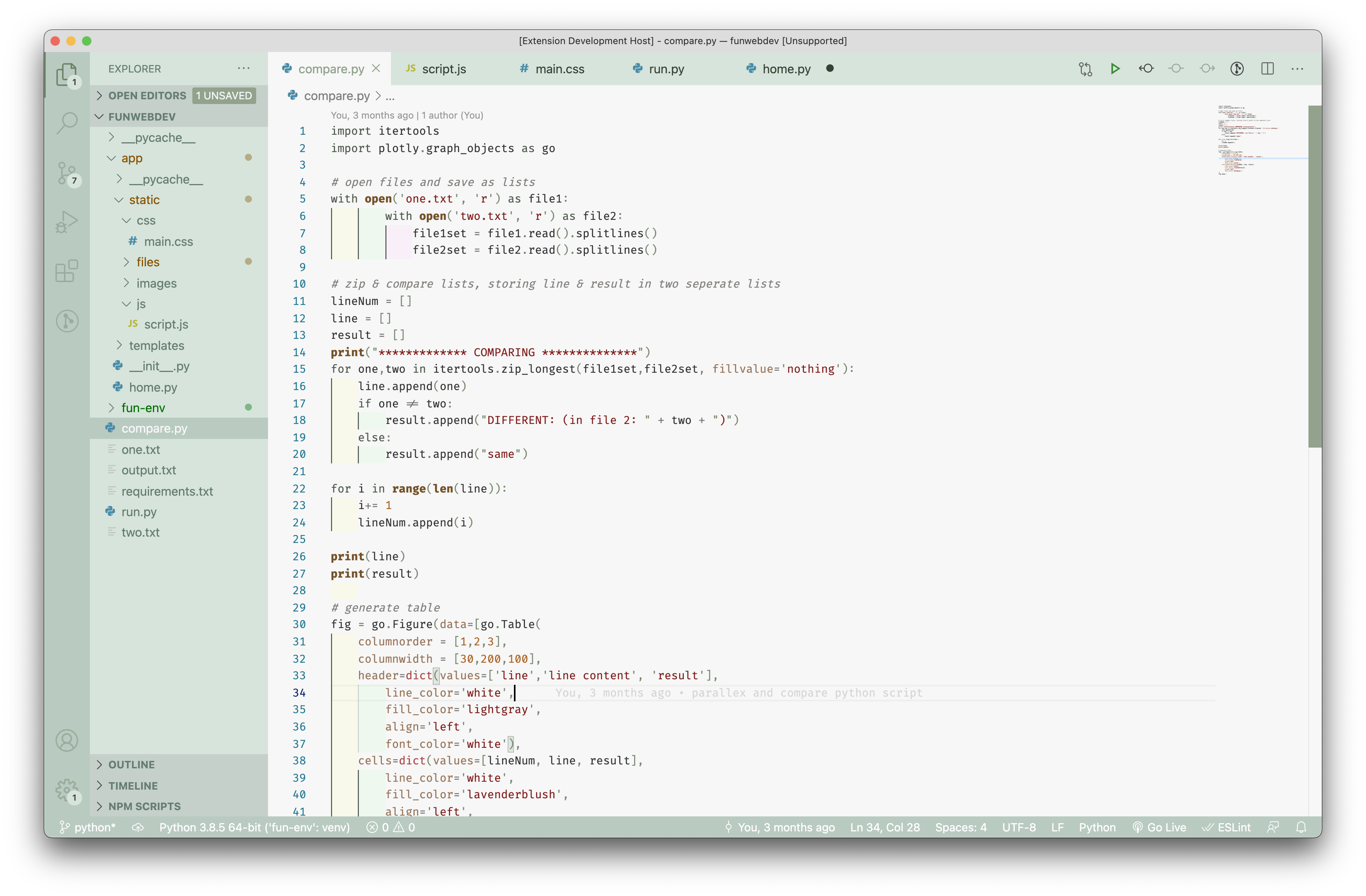Click the Go Live button
This screenshot has width=1366, height=896.
click(x=1159, y=827)
